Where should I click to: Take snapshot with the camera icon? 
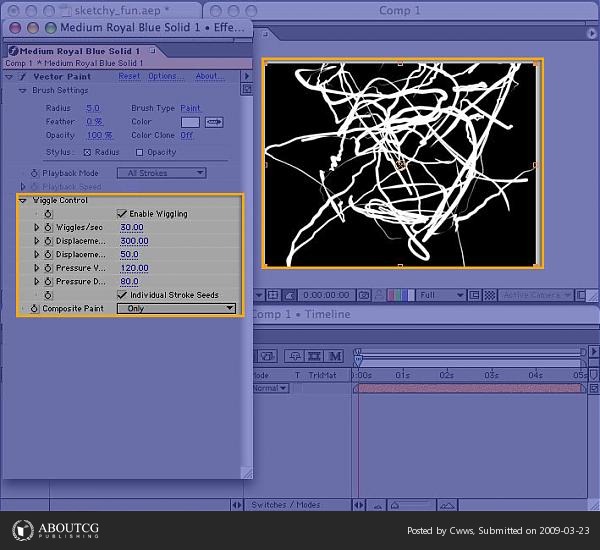point(364,295)
